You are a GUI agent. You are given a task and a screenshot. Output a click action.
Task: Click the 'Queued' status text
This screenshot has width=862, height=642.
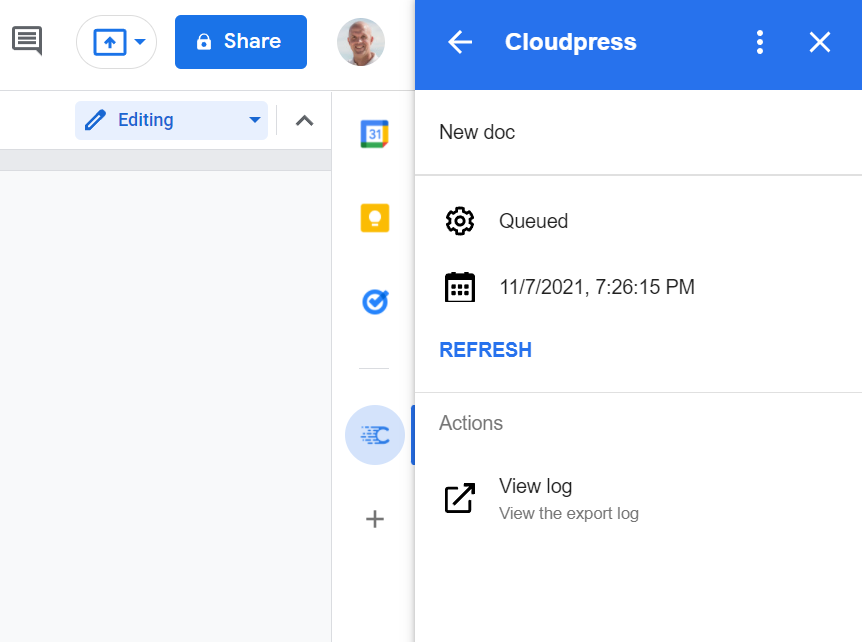coord(533,221)
